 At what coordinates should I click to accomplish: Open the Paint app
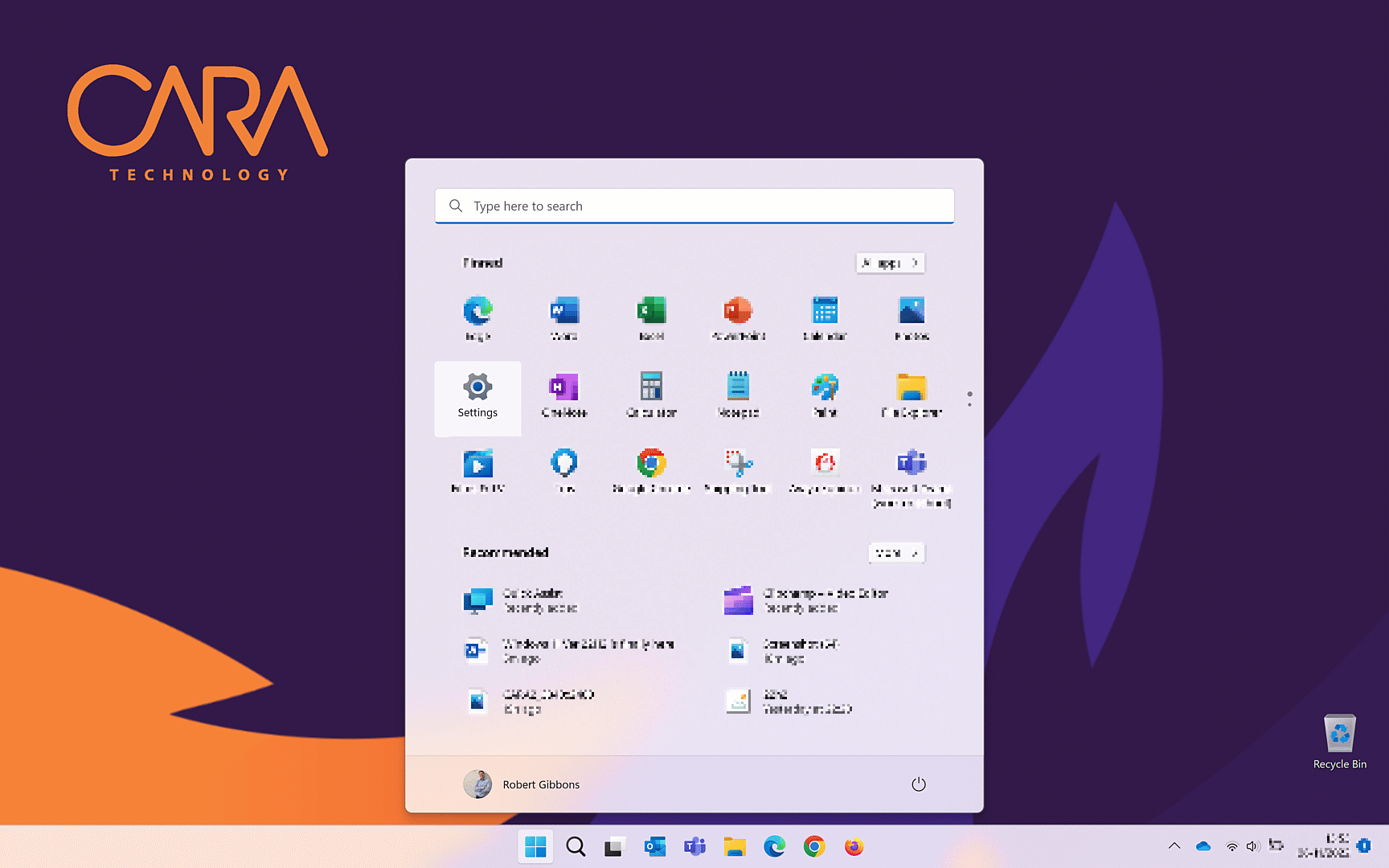click(825, 395)
